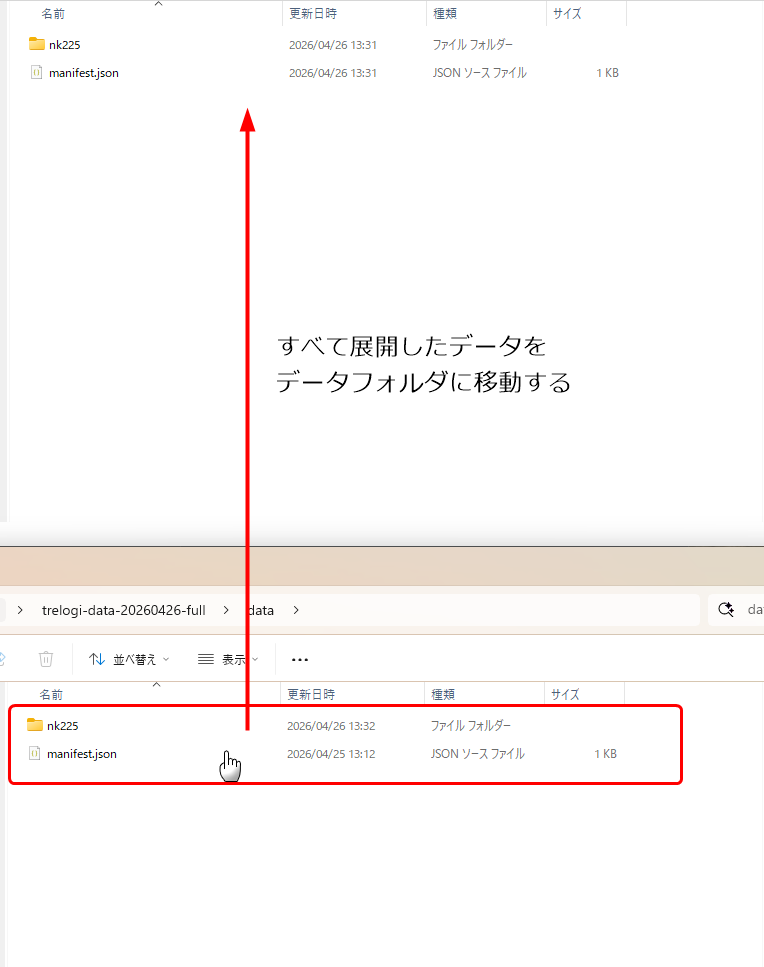The width and height of the screenshot is (764, 967).
Task: Open 並べ替え sort dropdown
Action: (x=129, y=659)
